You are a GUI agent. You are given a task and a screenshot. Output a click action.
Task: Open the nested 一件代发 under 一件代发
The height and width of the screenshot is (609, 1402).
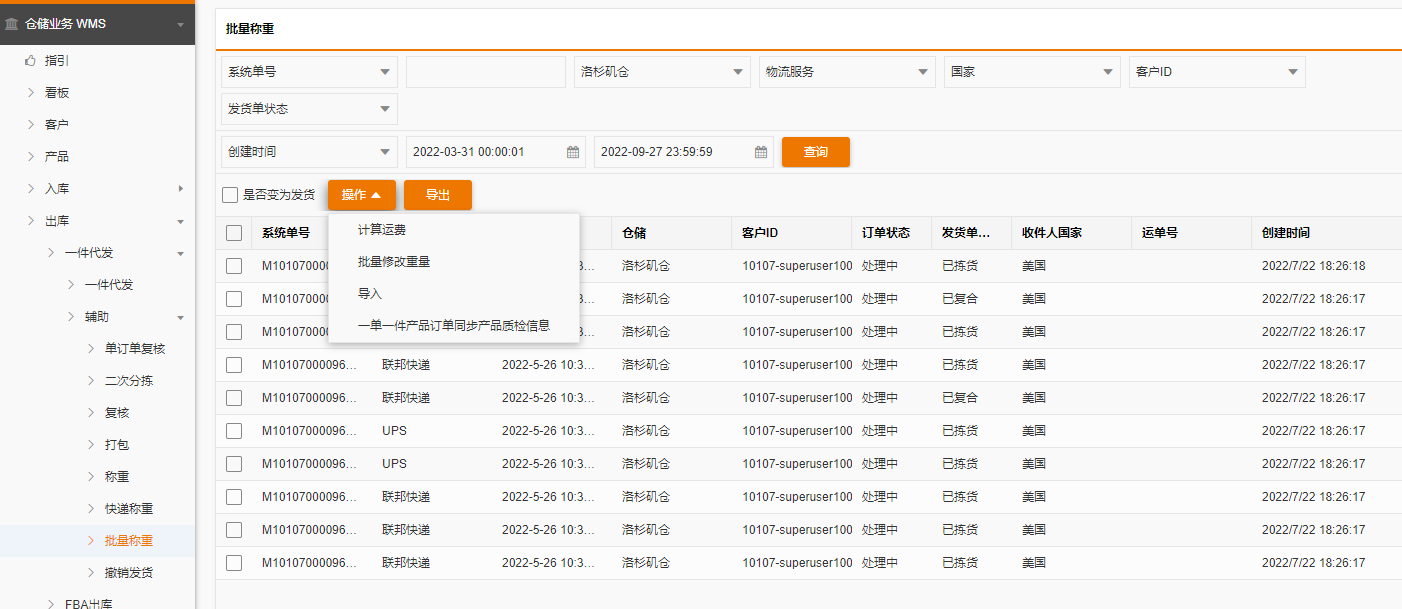pyautogui.click(x=109, y=285)
